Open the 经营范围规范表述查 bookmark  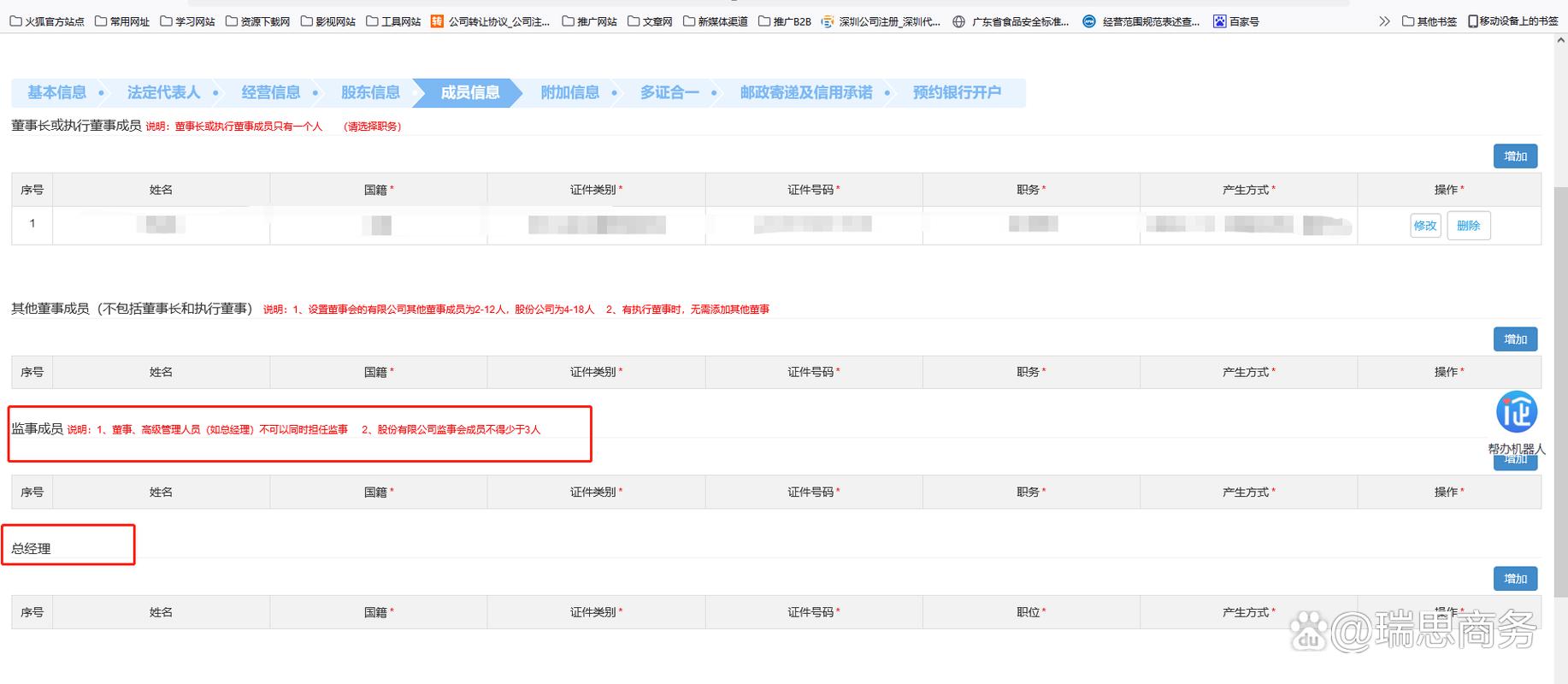tap(1141, 21)
